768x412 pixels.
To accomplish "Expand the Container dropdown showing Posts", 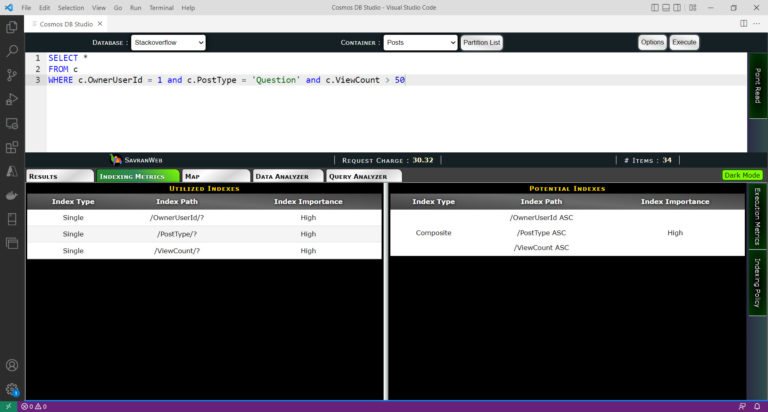I will (x=420, y=43).
